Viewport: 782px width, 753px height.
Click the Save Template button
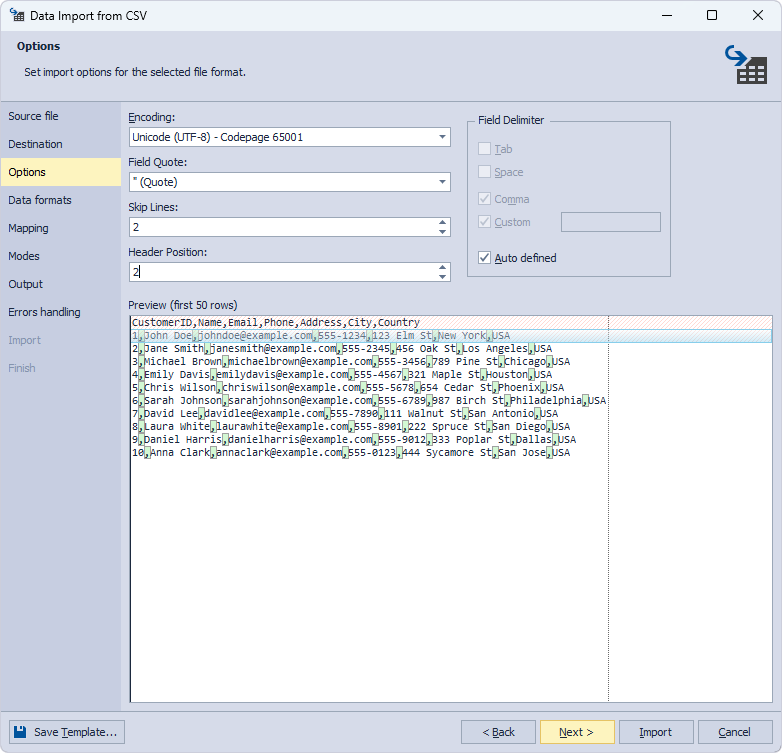[x=67, y=732]
